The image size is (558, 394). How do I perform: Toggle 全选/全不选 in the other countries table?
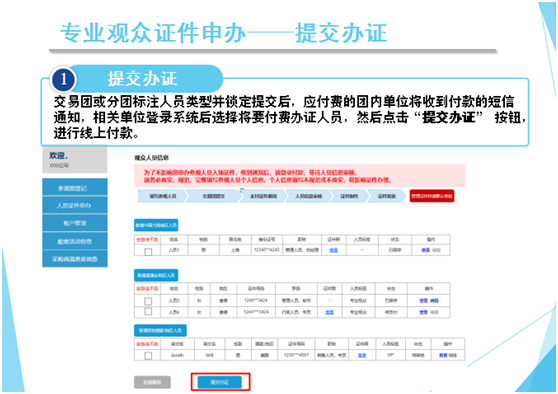point(147,344)
